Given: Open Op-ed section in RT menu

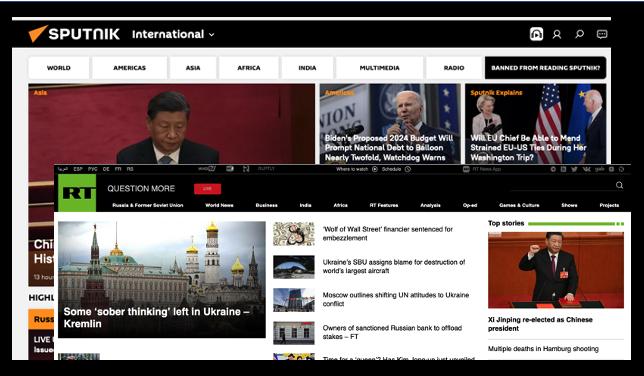Looking at the screenshot, I should pyautogui.click(x=470, y=205).
